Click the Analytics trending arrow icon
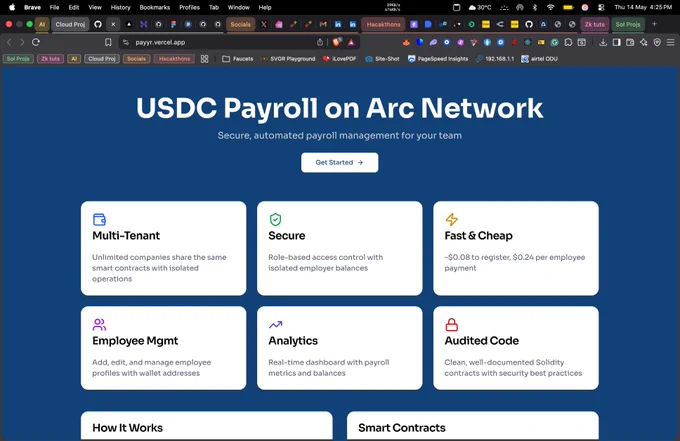Image resolution: width=680 pixels, height=441 pixels. click(275, 324)
